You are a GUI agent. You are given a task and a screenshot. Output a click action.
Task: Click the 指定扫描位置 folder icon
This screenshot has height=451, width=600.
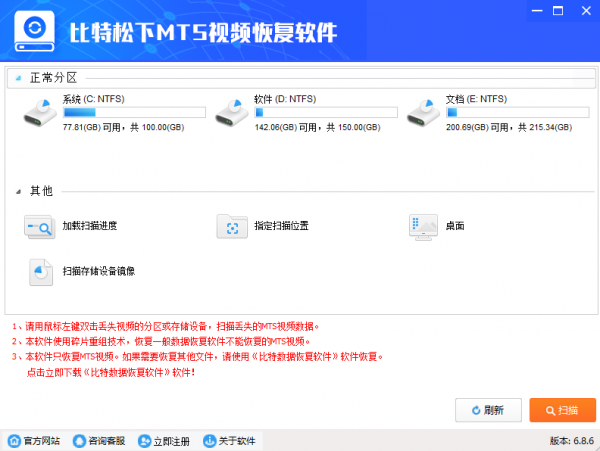point(232,226)
